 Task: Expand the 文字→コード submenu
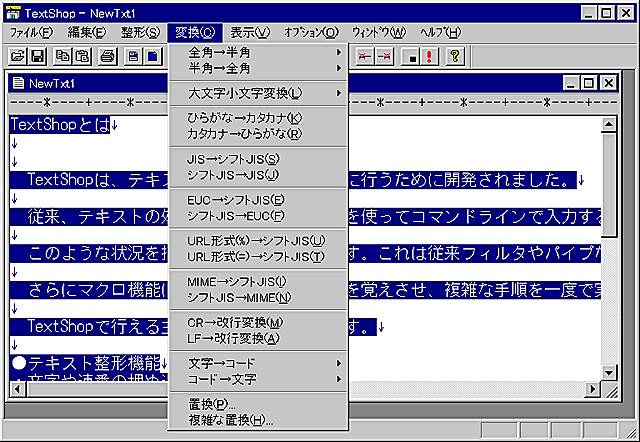coord(258,363)
